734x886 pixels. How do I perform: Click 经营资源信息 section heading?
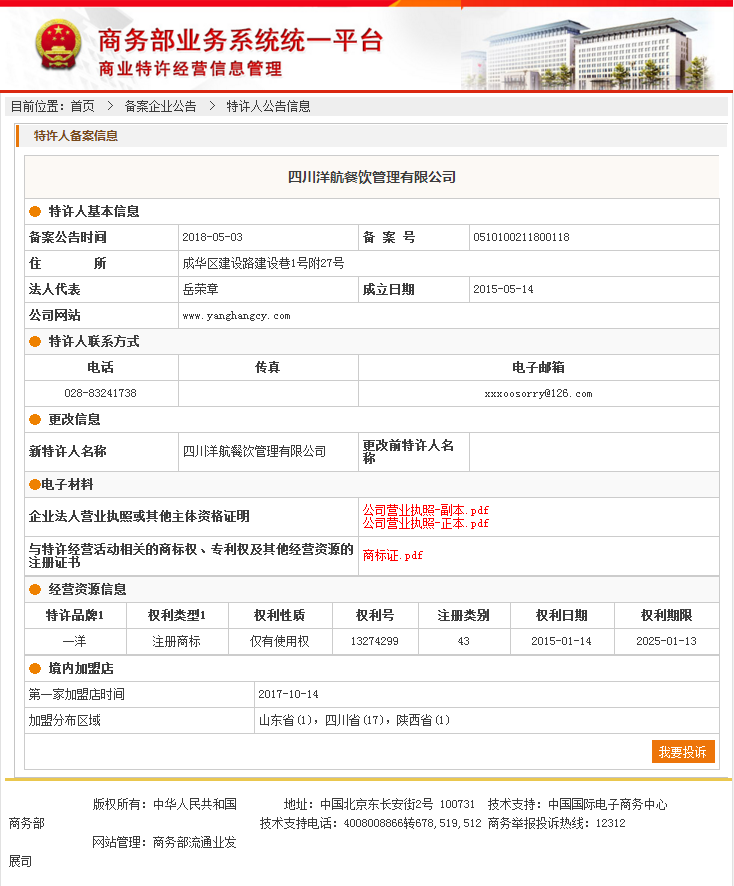click(x=88, y=589)
